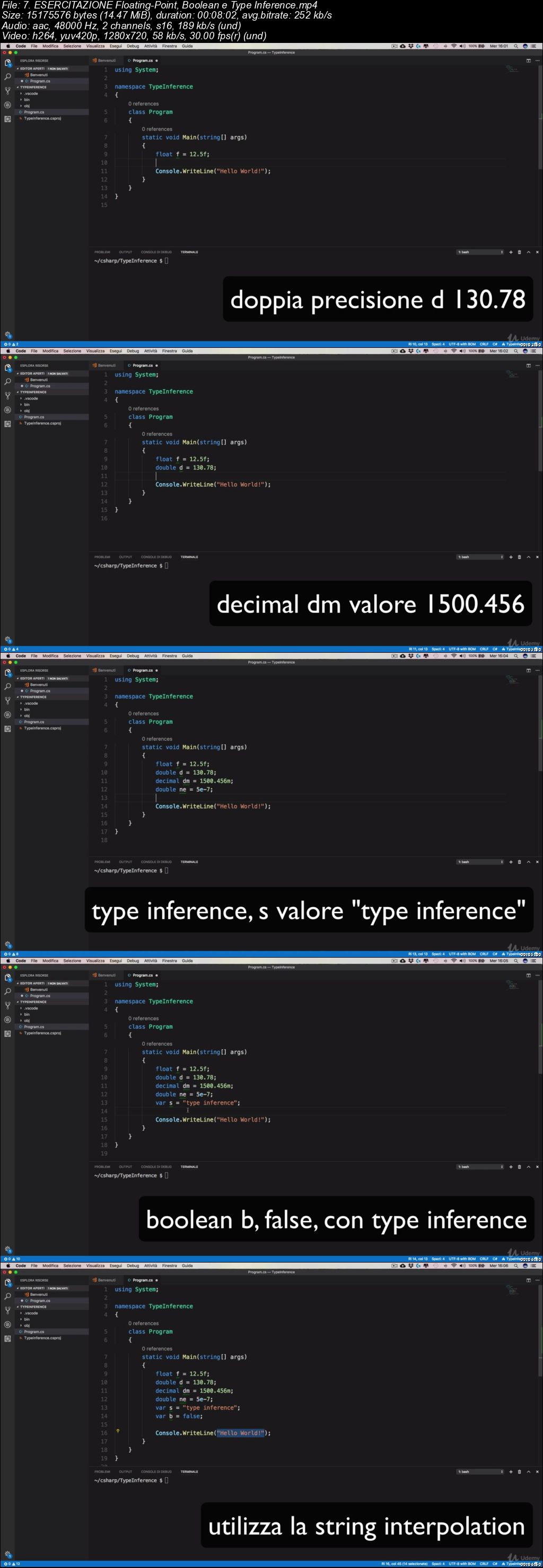The width and height of the screenshot is (543, 1568).
Task: Click terminal prompt in the 16:01 frame
Action: [131, 260]
